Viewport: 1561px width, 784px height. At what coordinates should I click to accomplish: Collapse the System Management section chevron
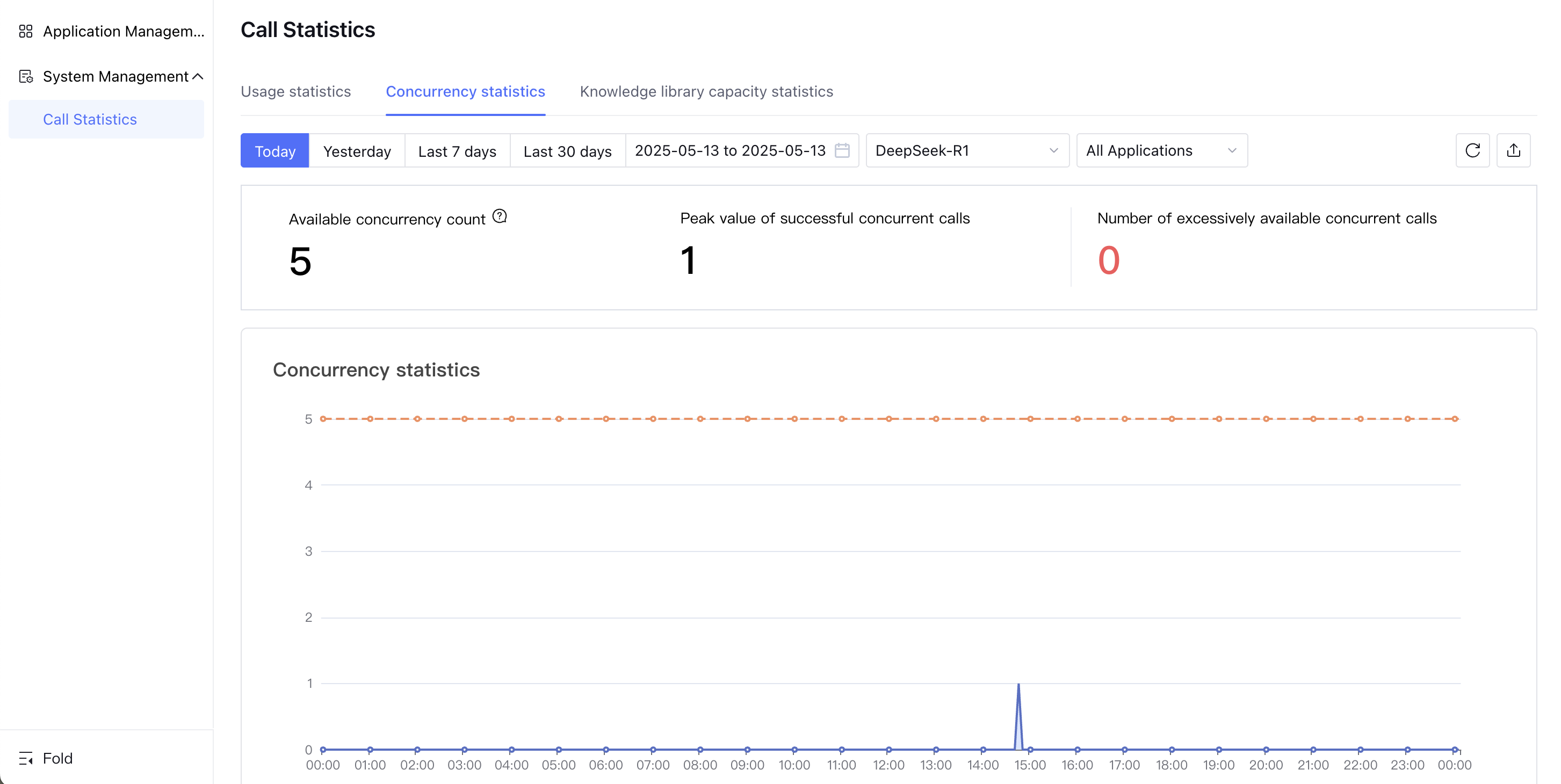click(x=198, y=76)
